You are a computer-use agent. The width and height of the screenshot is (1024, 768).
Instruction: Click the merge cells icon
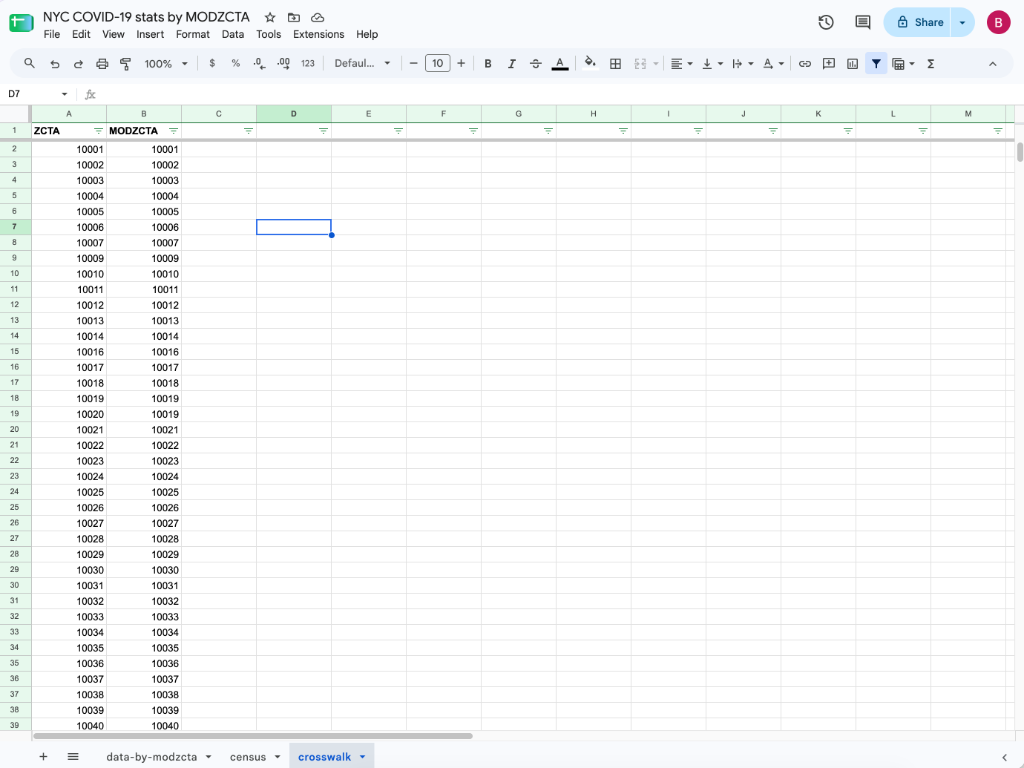pos(640,63)
